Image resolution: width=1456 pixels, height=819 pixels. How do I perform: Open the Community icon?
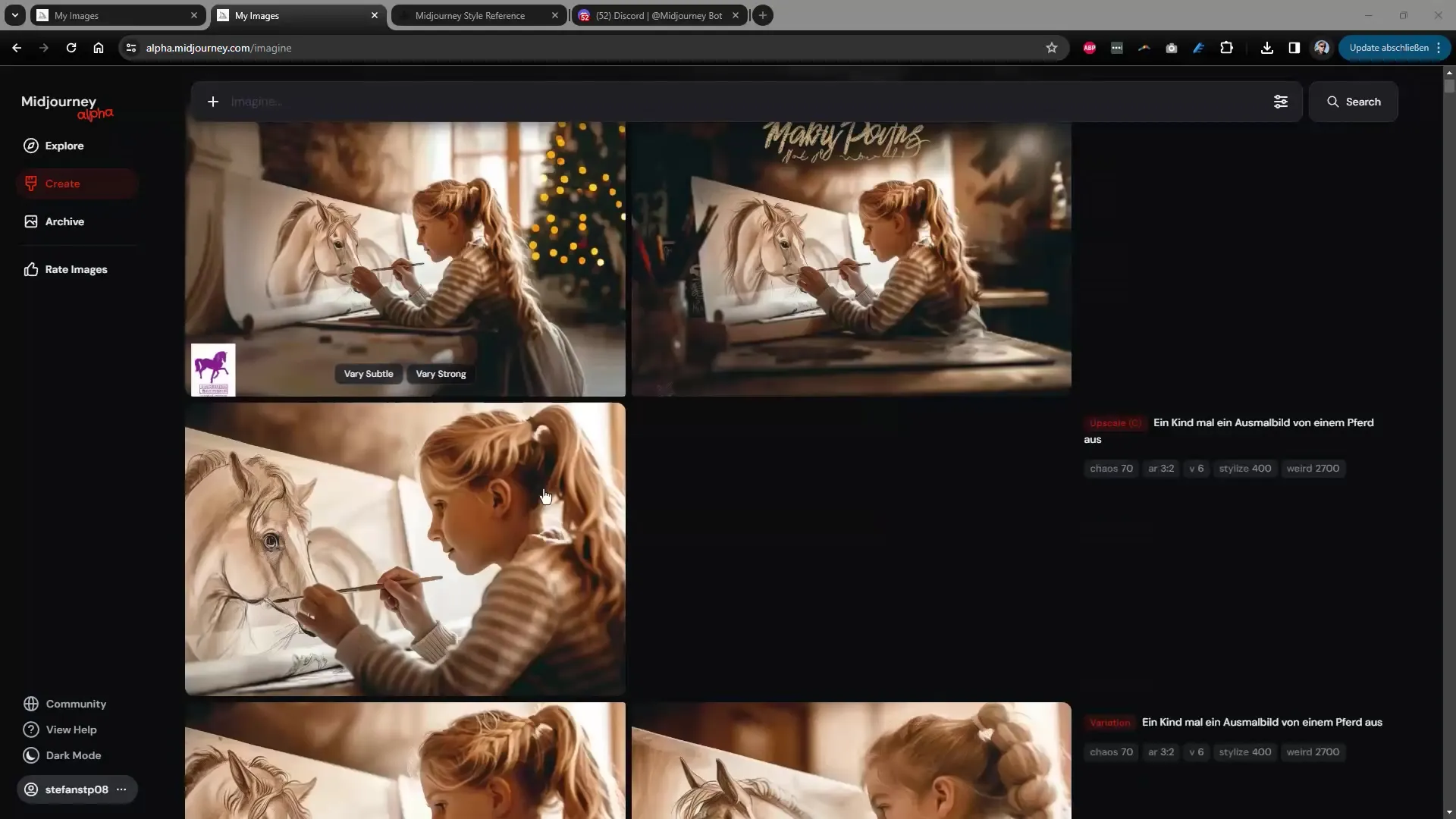[31, 703]
